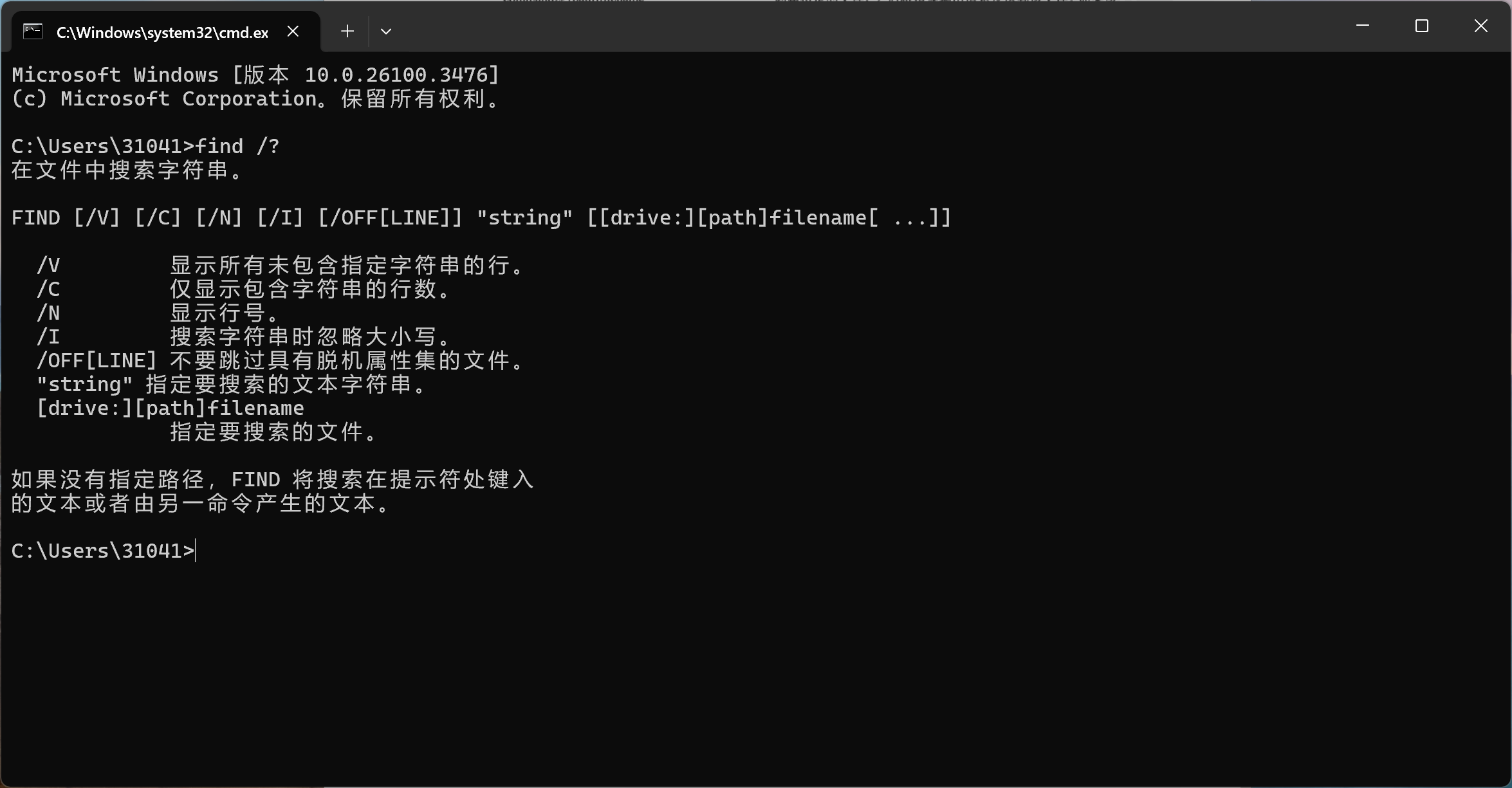Maximize the terminal window
Image resolution: width=1512 pixels, height=788 pixels.
1422,26
